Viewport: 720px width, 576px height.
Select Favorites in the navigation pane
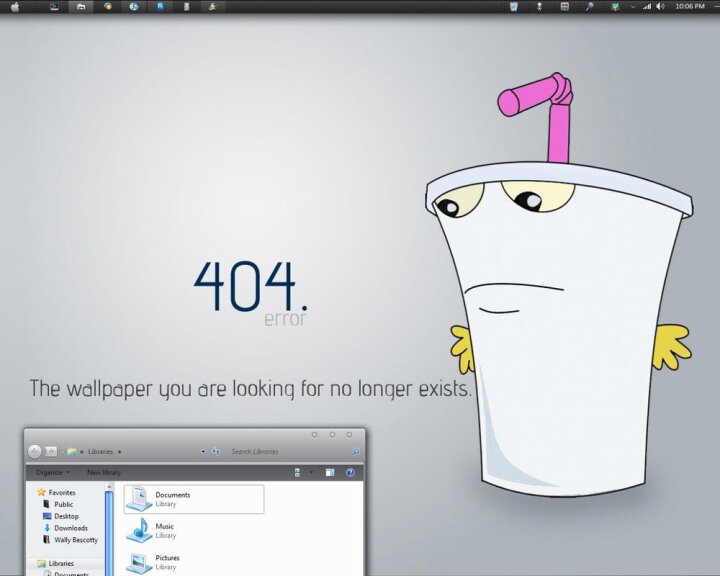pos(56,492)
